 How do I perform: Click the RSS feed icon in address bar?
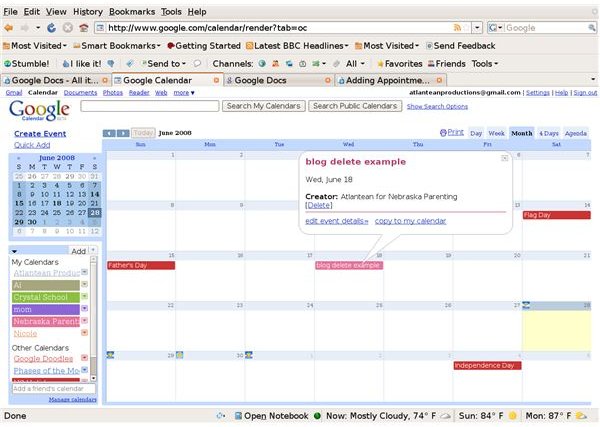457,28
